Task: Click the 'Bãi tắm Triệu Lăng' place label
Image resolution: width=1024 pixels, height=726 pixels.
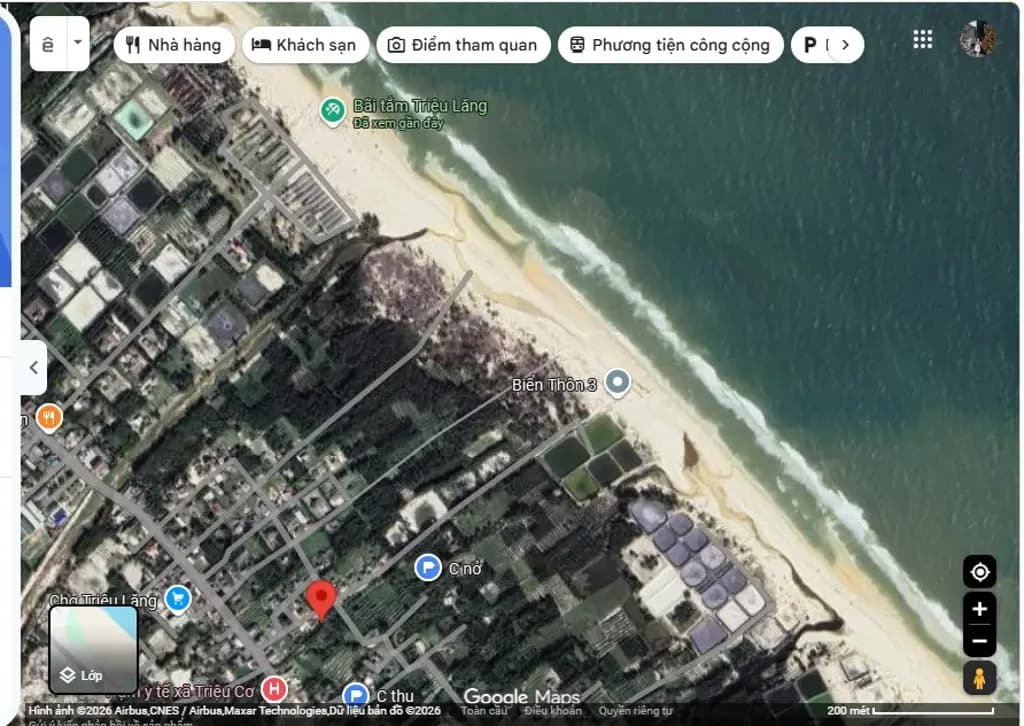Action: pyautogui.click(x=420, y=106)
